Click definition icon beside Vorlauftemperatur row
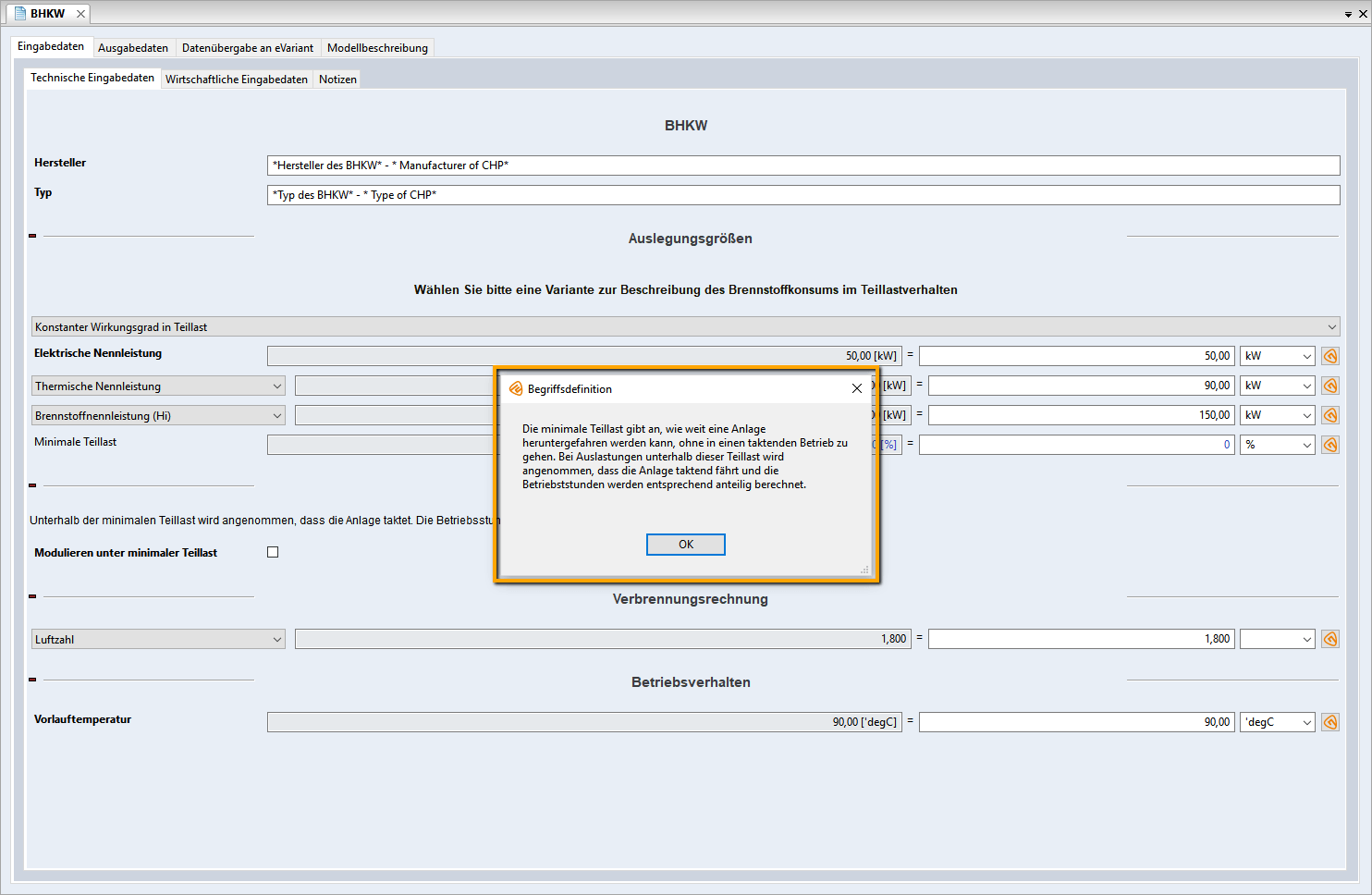This screenshot has width=1372, height=895. click(1329, 722)
